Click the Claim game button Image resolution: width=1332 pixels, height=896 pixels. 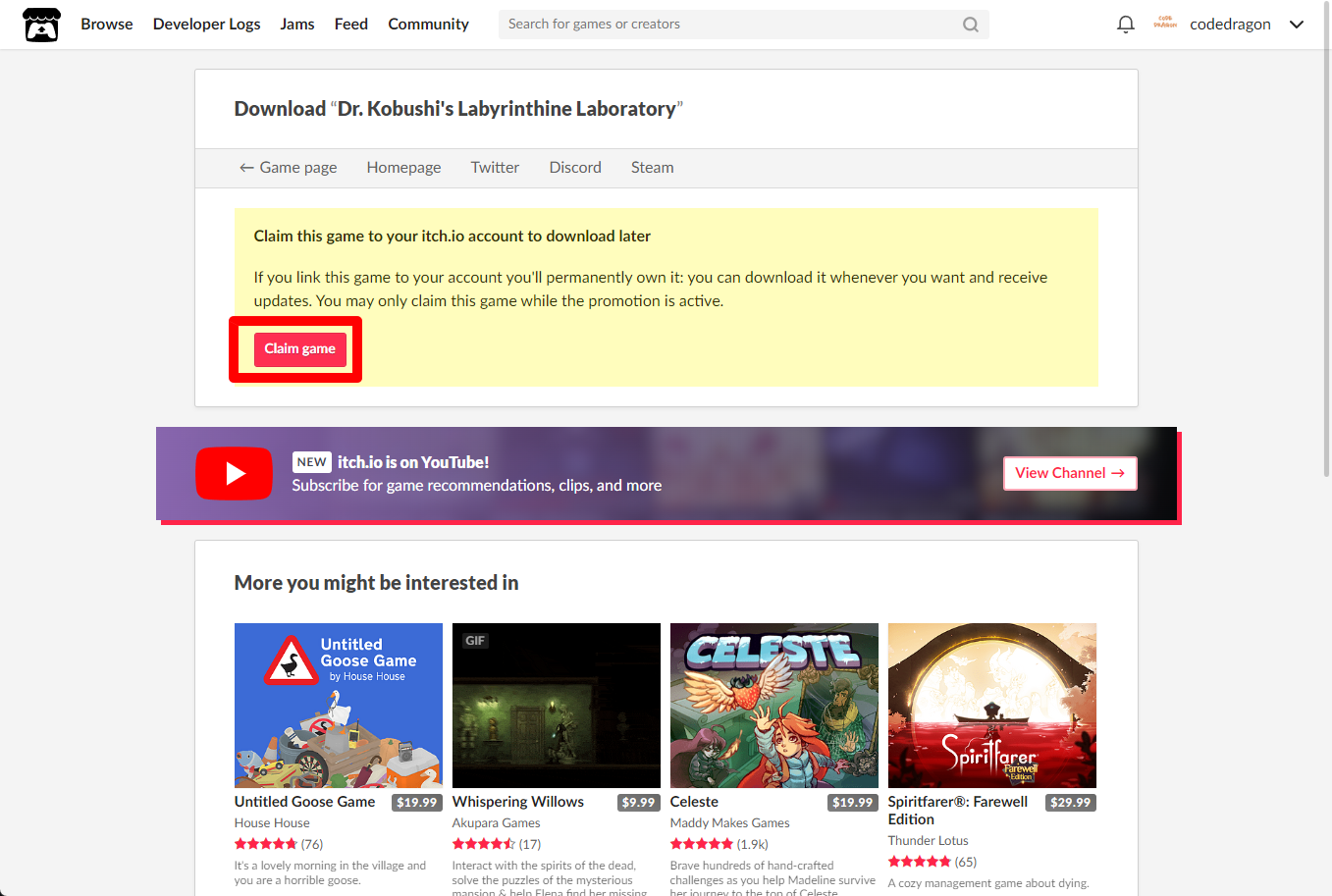click(300, 349)
